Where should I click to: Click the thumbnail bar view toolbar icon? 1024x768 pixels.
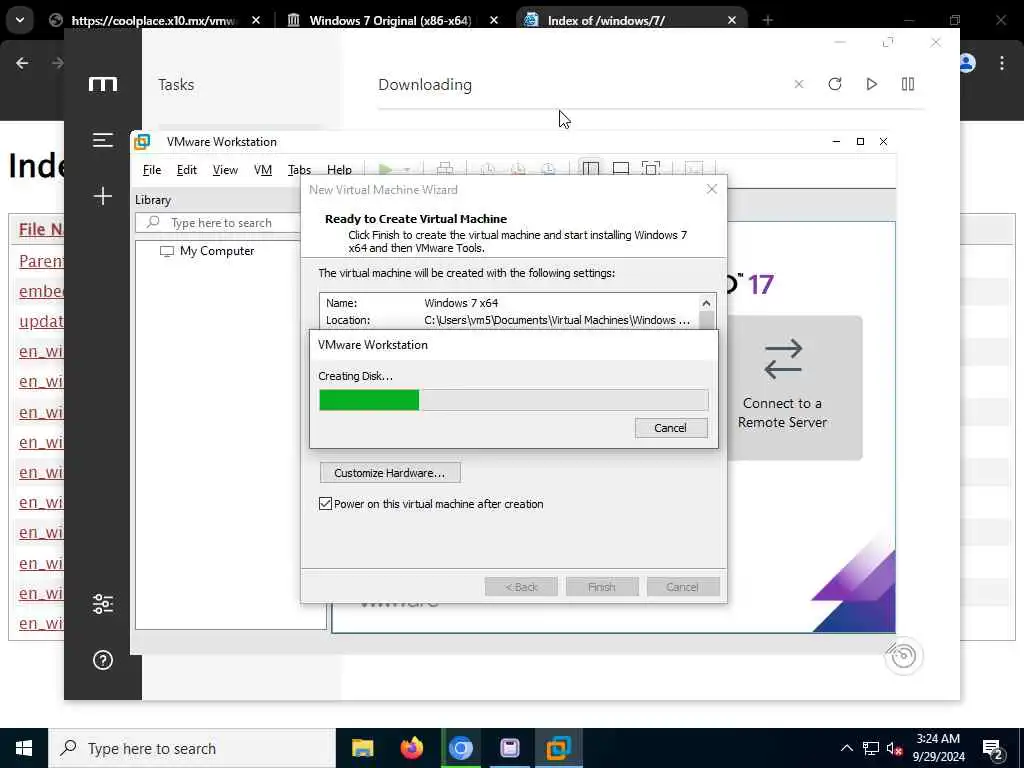click(620, 169)
